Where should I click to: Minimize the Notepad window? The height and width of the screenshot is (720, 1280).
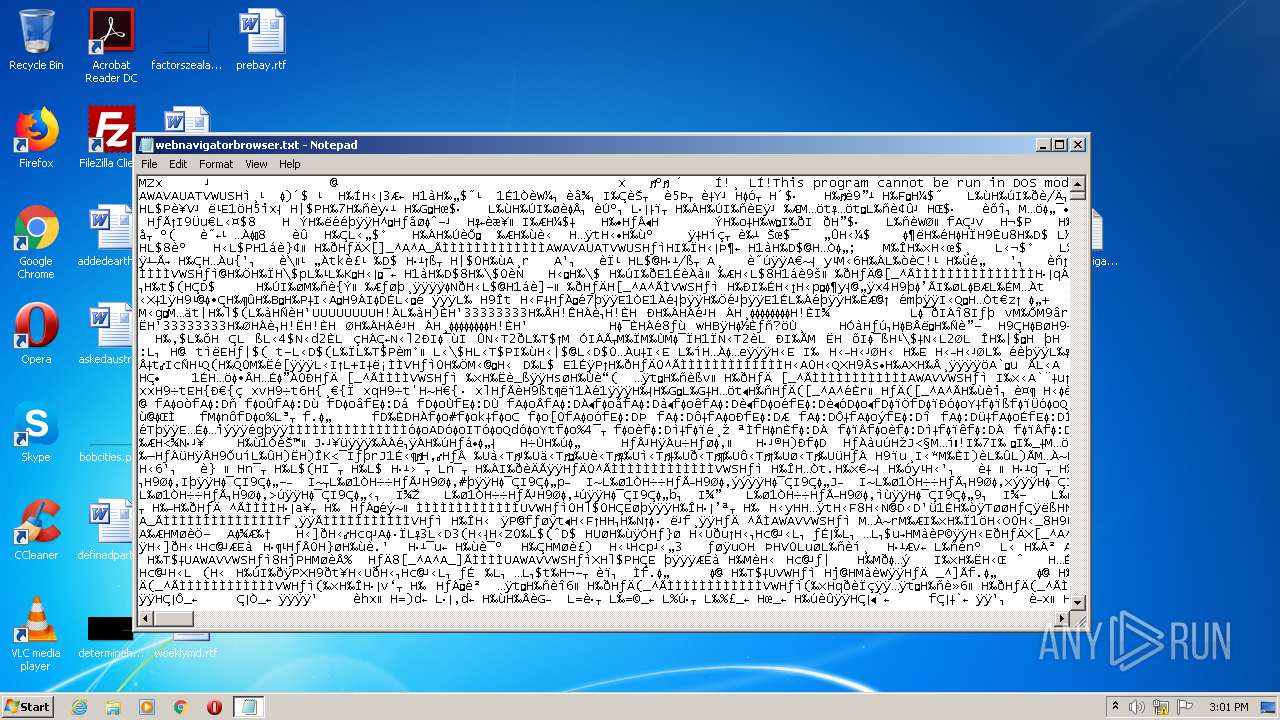pos(1041,145)
